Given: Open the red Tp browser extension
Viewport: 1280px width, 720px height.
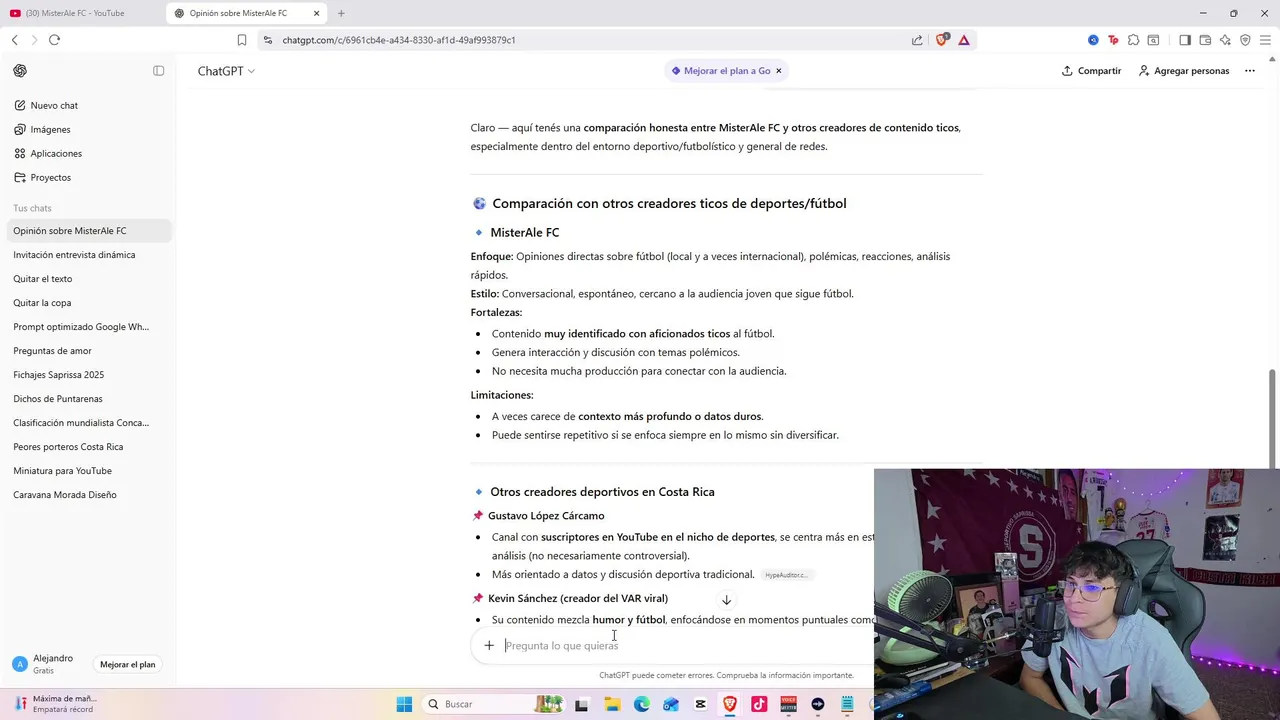Looking at the screenshot, I should [1113, 40].
